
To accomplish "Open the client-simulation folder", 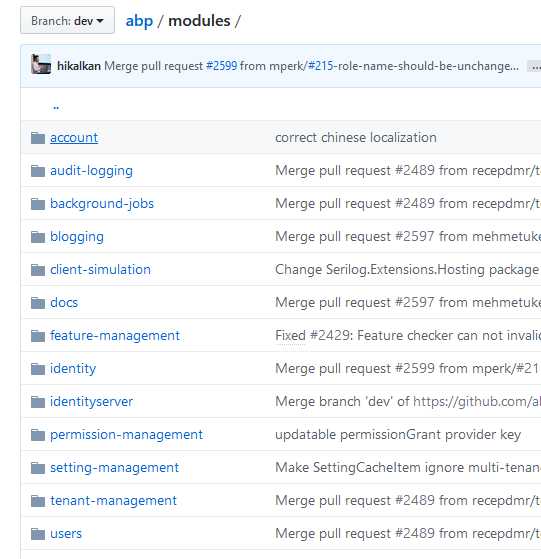I will [101, 270].
